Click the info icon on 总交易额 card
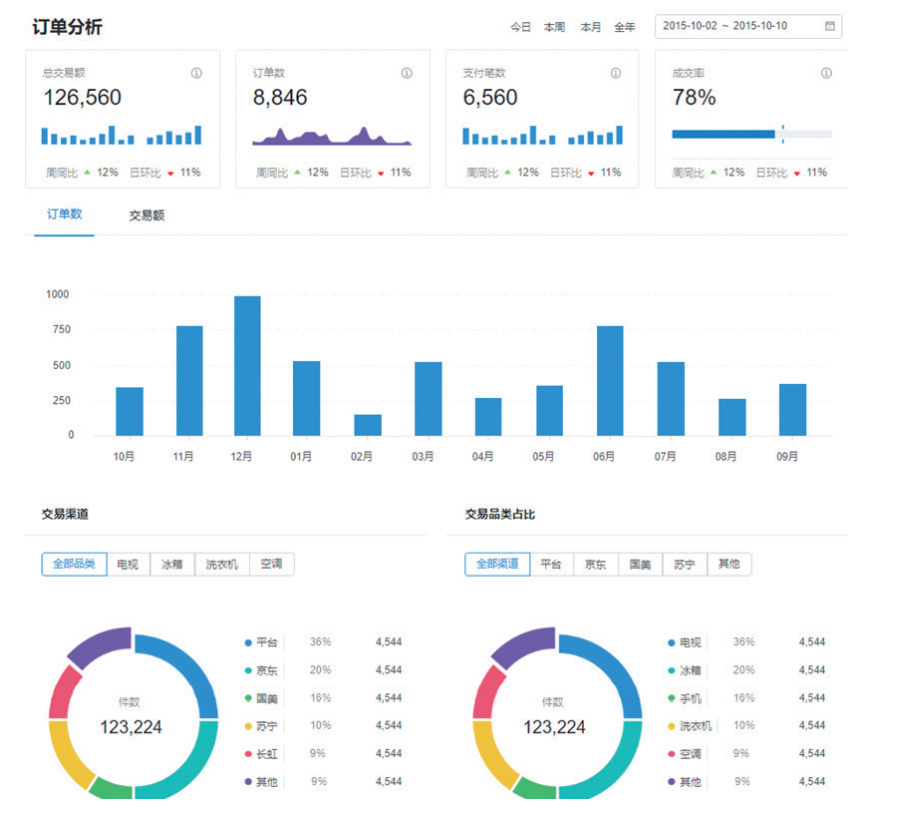 click(197, 73)
